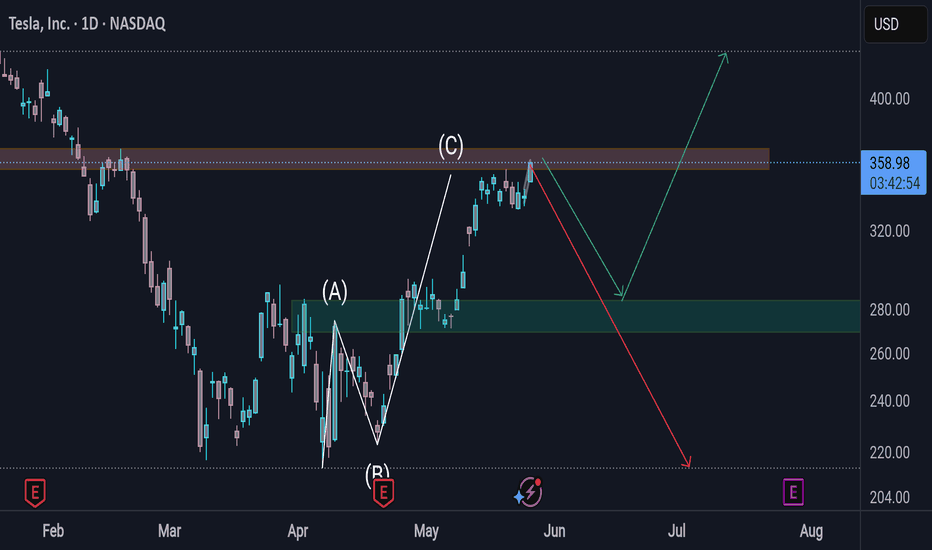Click the May label on time axis

point(426,530)
